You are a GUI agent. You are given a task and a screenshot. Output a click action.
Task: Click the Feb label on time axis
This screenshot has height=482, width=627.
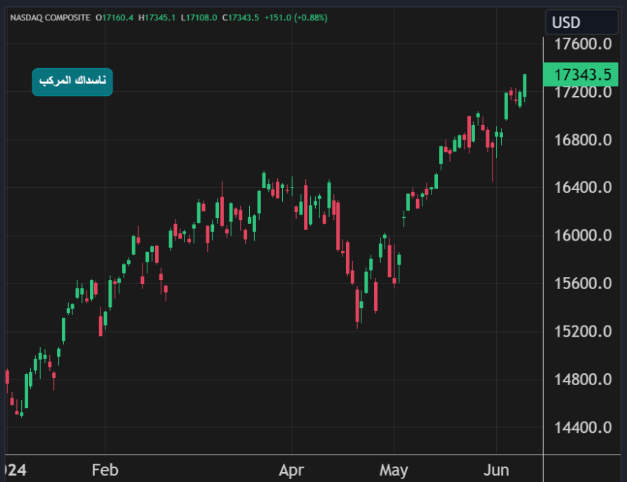coord(105,470)
